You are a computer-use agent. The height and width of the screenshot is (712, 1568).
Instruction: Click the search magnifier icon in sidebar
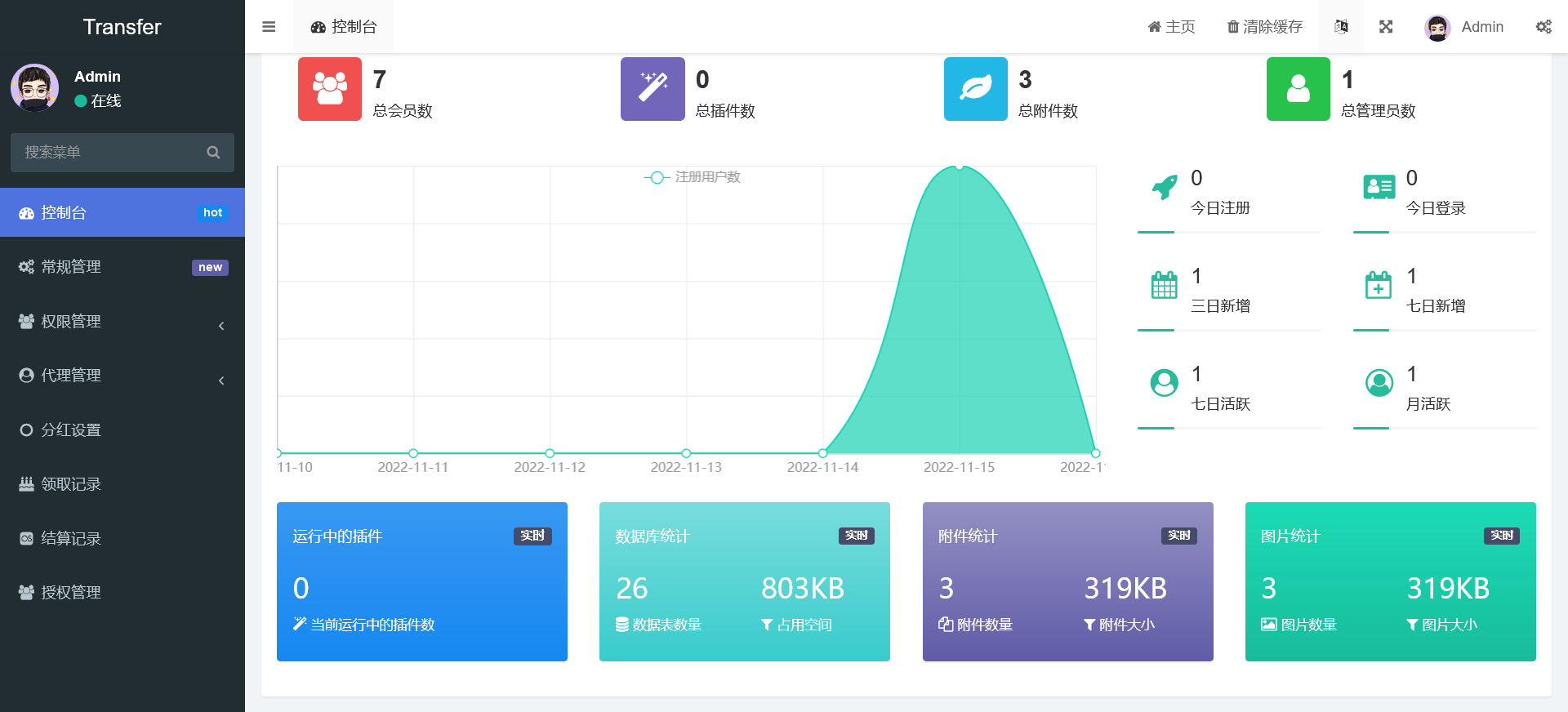click(x=213, y=153)
